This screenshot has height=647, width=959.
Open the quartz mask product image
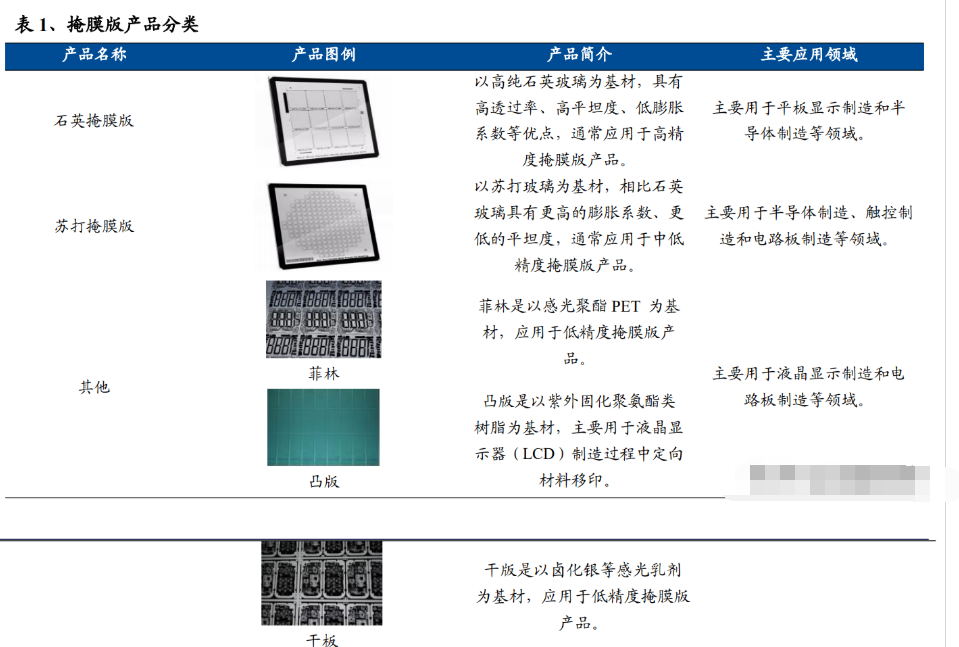point(323,121)
